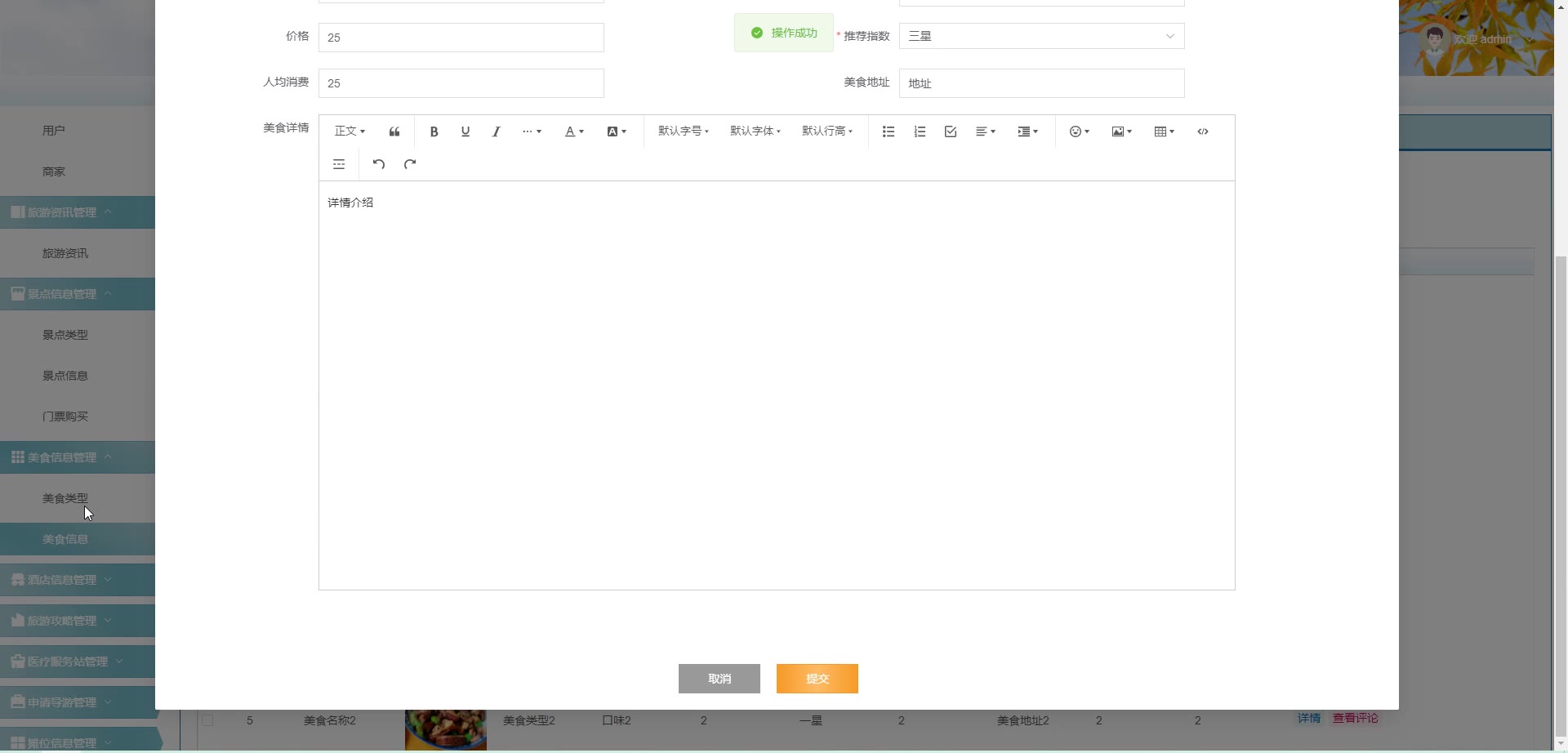This screenshot has width=1568, height=753.
Task: Expand the 旅游攻略管理 sidebar section
Action: [x=78, y=621]
